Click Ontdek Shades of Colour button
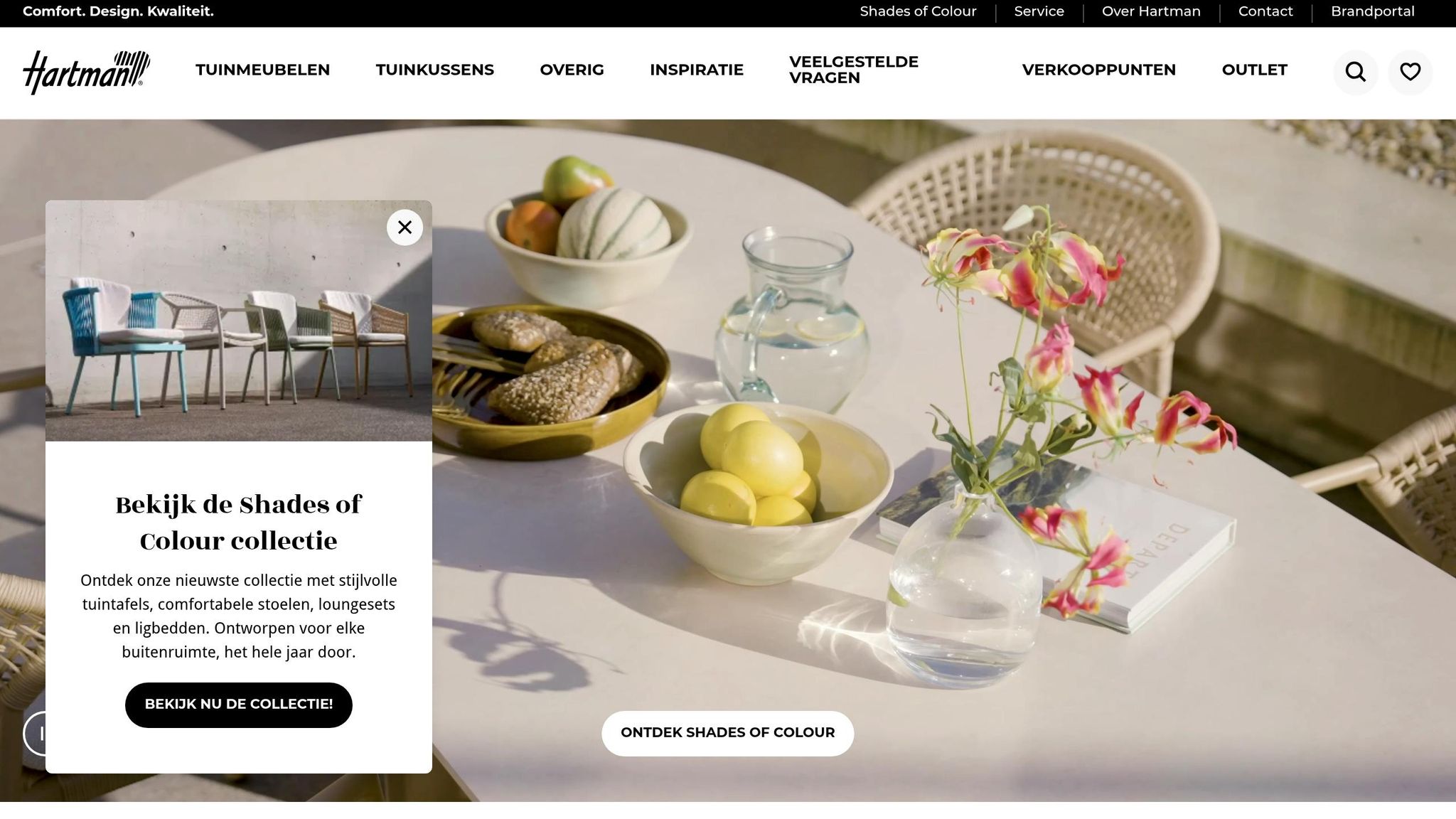 [727, 733]
